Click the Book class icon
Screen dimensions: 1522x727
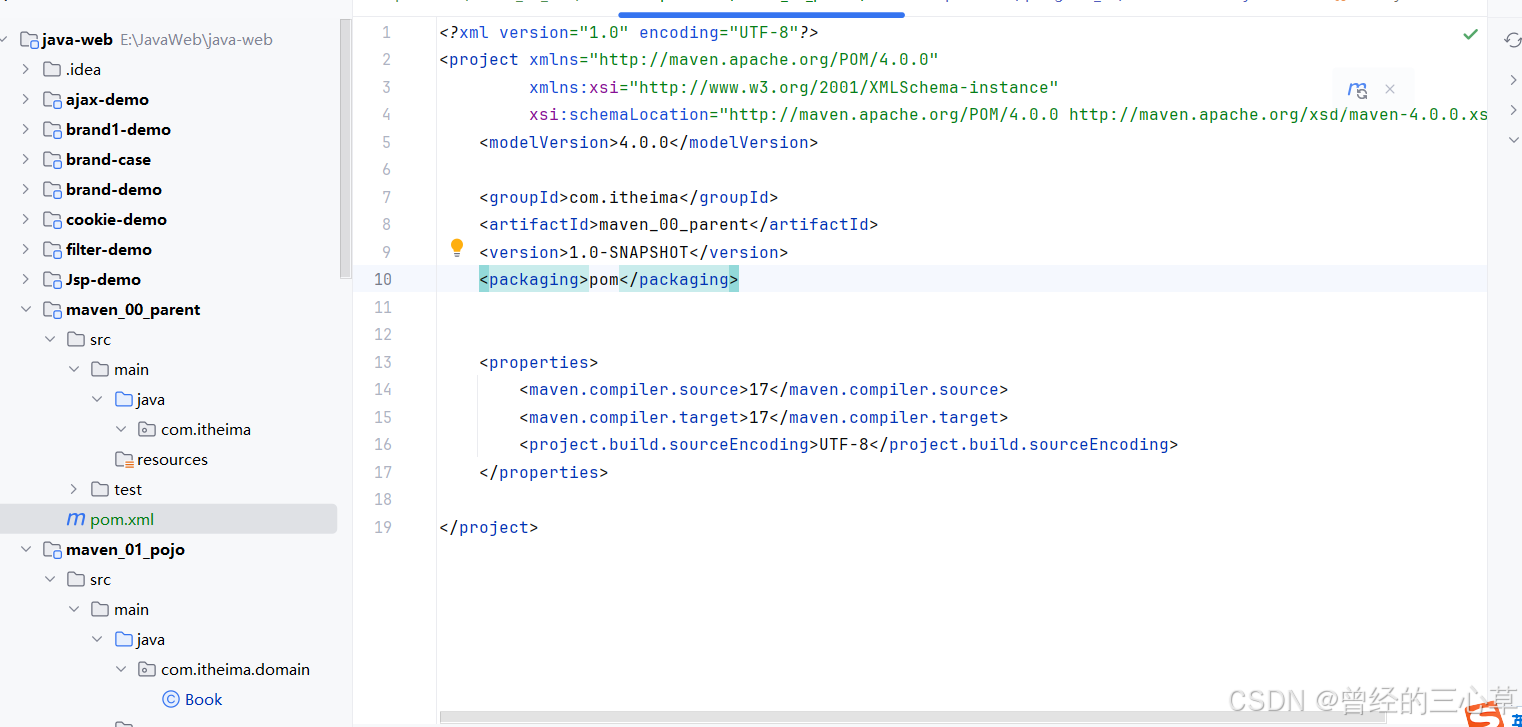click(x=171, y=699)
